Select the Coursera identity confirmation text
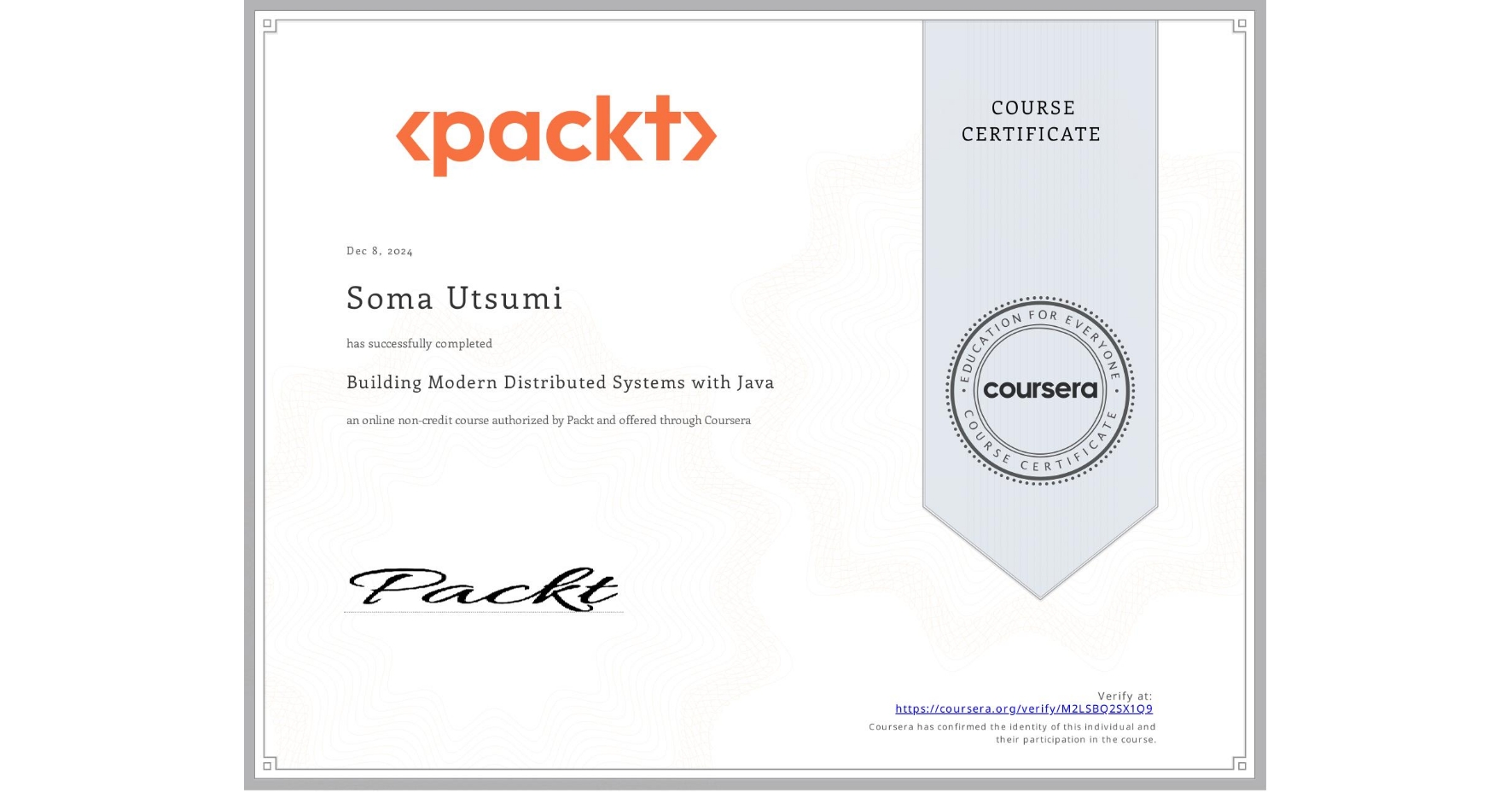The width and height of the screenshot is (1512, 792). (x=1011, y=732)
